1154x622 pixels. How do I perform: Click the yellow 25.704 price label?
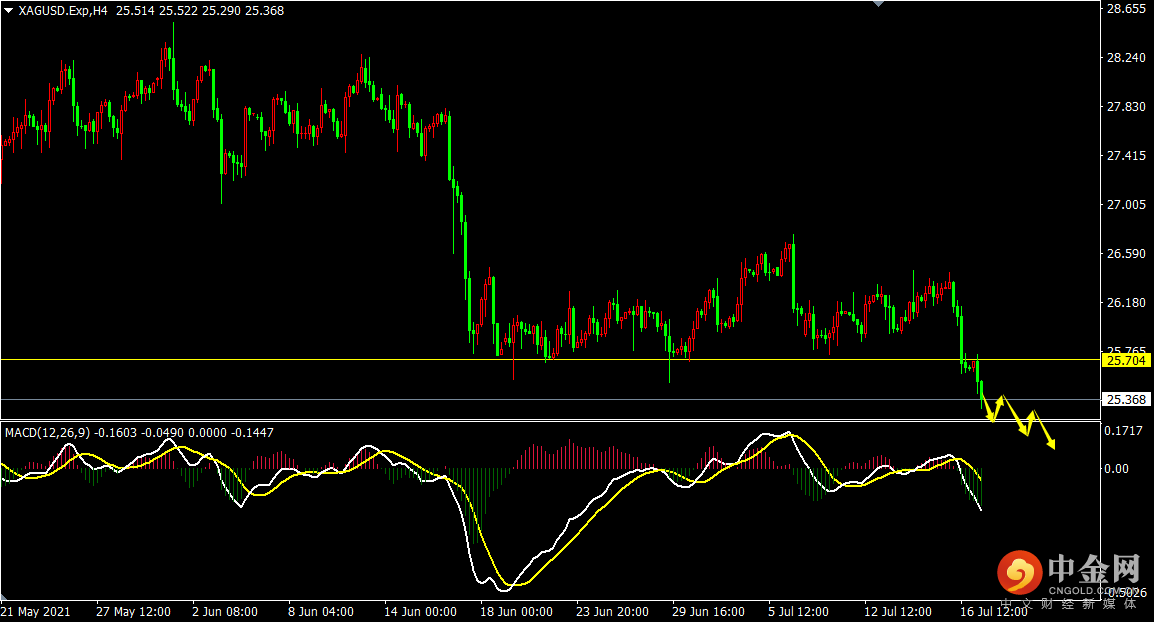pyautogui.click(x=1125, y=360)
